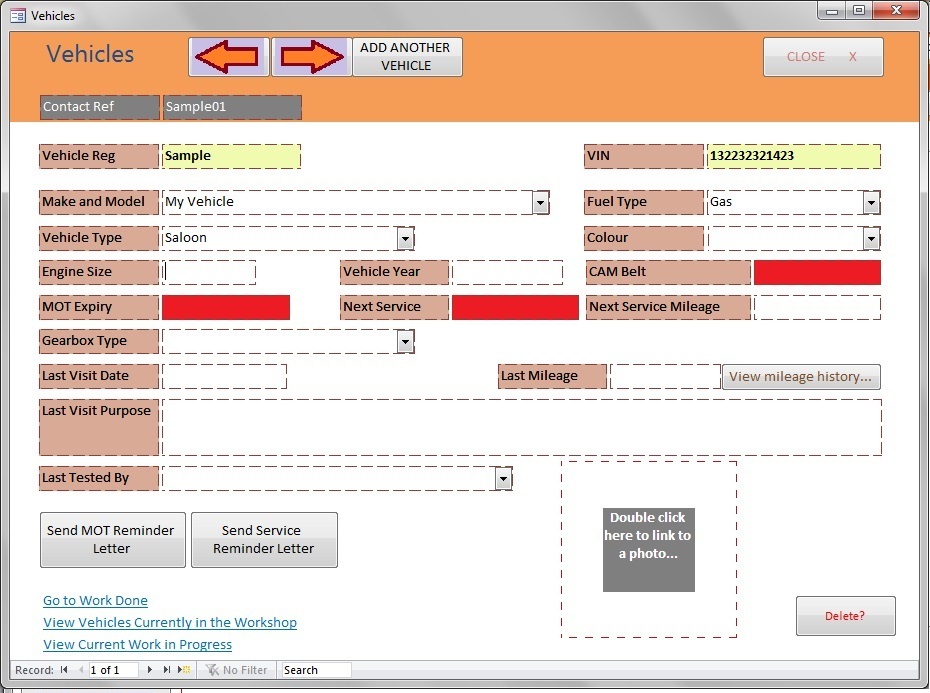Viewport: 930px width, 693px height.
Task: Open Go to Work Done link
Action: pyautogui.click(x=95, y=600)
